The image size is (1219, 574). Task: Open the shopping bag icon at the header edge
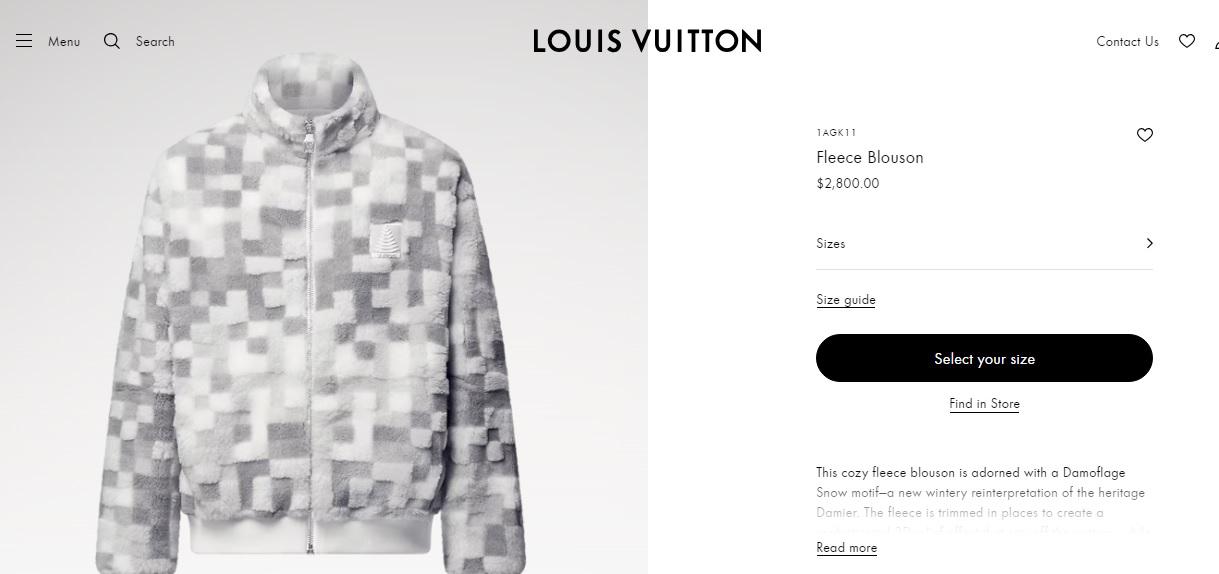1216,43
